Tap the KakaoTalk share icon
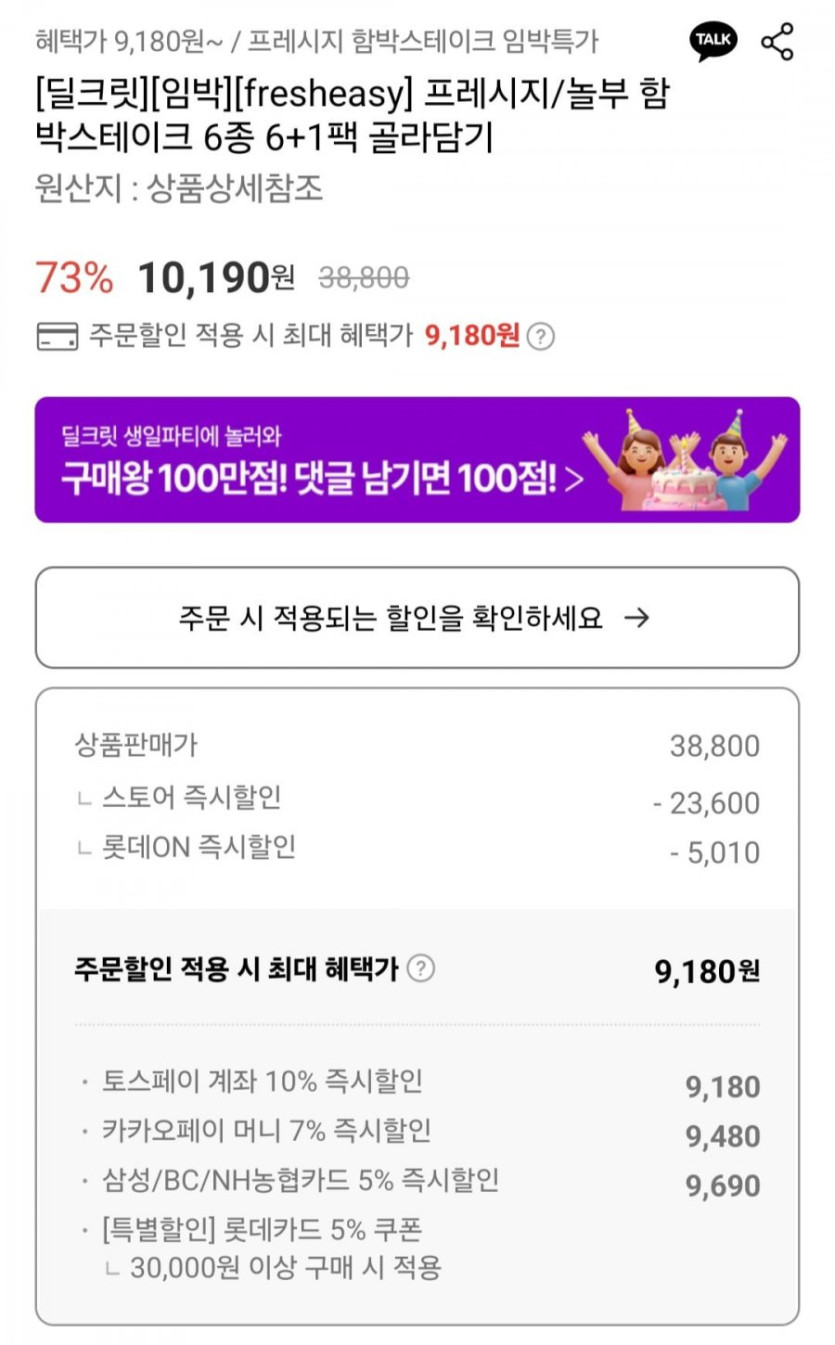 714,42
